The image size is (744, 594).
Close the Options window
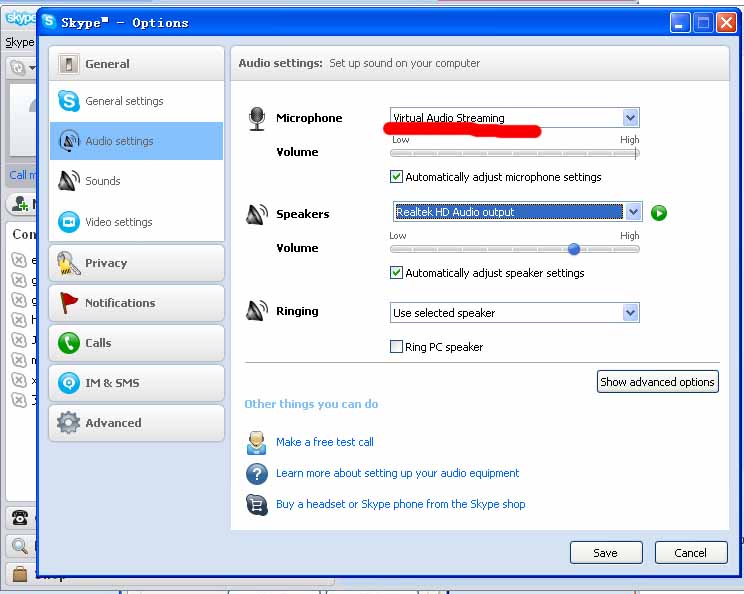click(726, 22)
